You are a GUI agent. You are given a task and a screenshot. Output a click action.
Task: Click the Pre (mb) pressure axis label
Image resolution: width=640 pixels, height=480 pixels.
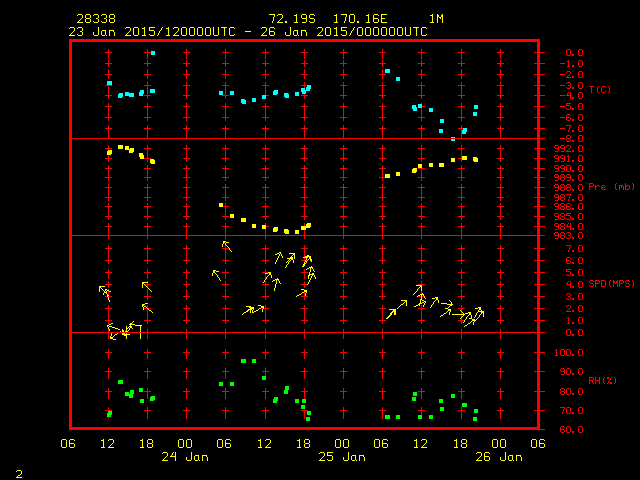pos(611,187)
